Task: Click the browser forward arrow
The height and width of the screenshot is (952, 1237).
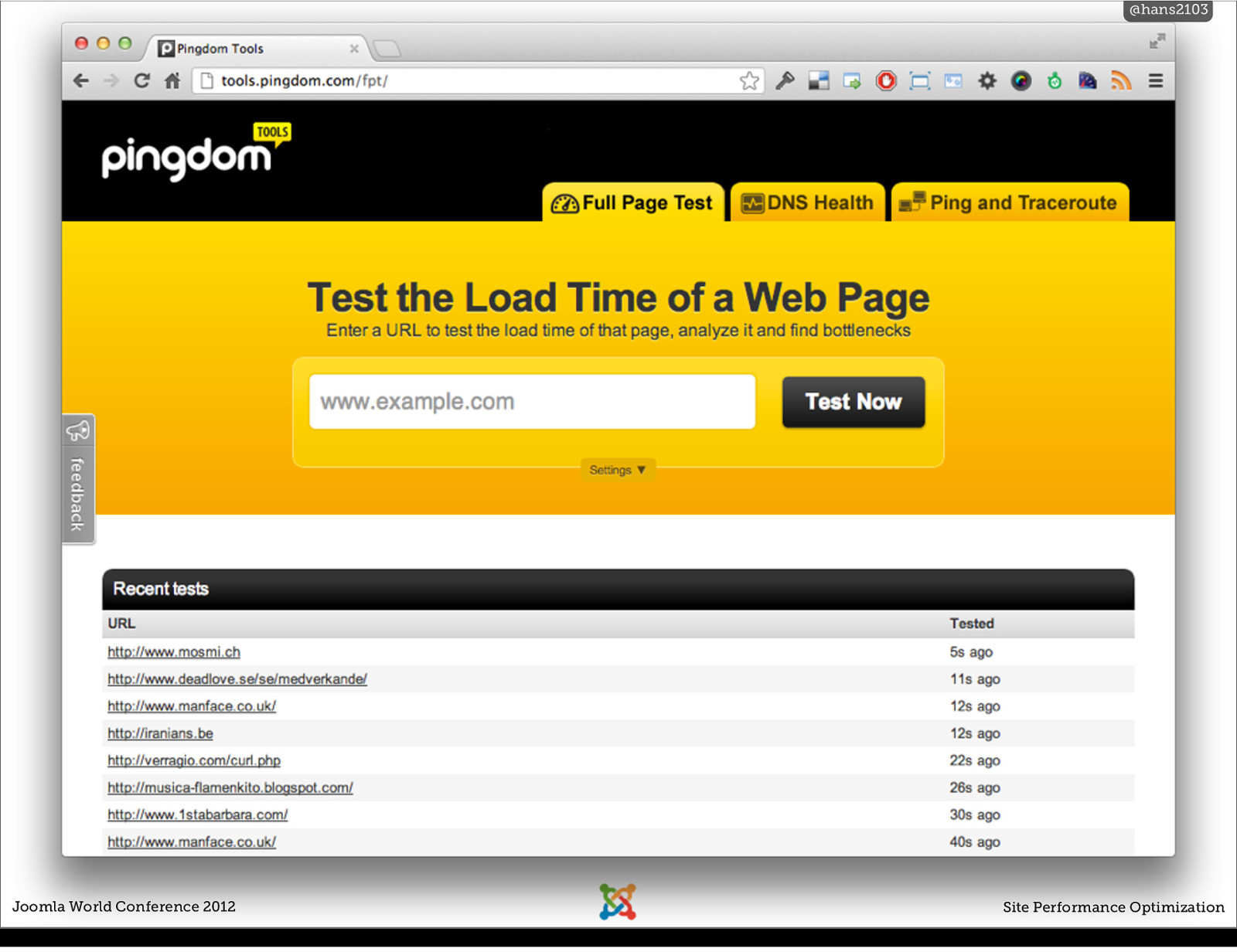Action: coord(111,80)
